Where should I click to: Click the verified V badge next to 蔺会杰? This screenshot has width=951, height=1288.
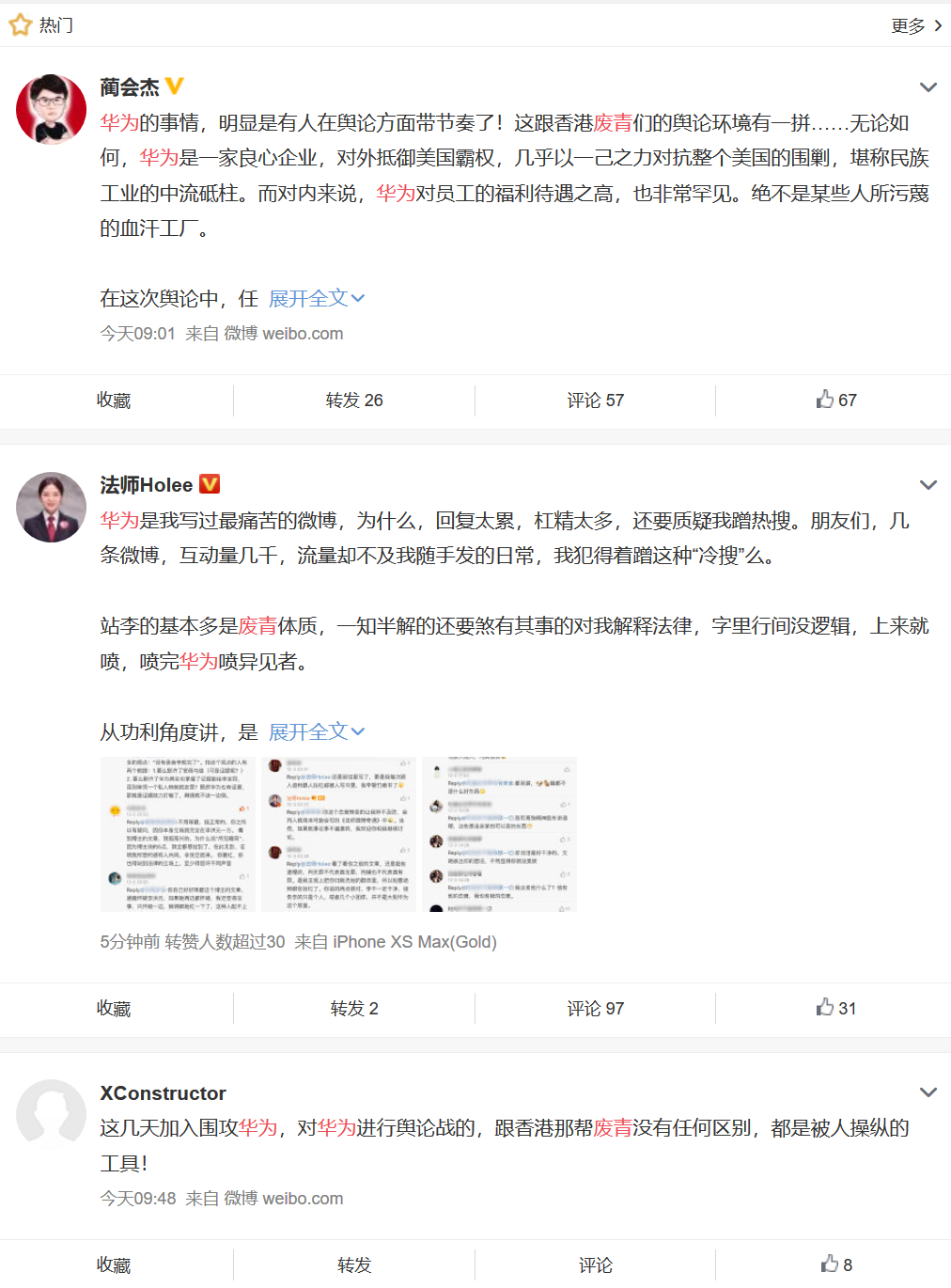[x=175, y=86]
